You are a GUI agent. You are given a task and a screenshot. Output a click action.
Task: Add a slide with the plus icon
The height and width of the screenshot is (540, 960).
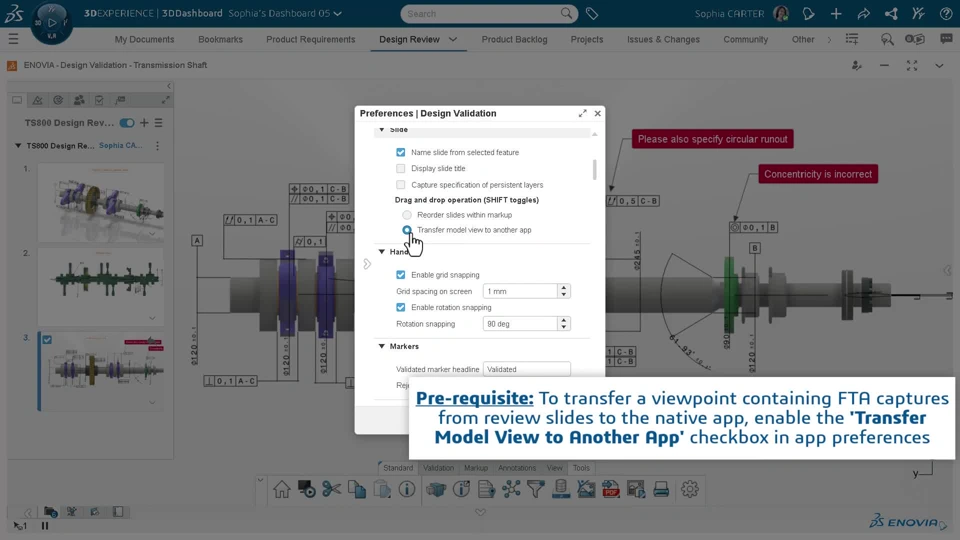tap(144, 122)
